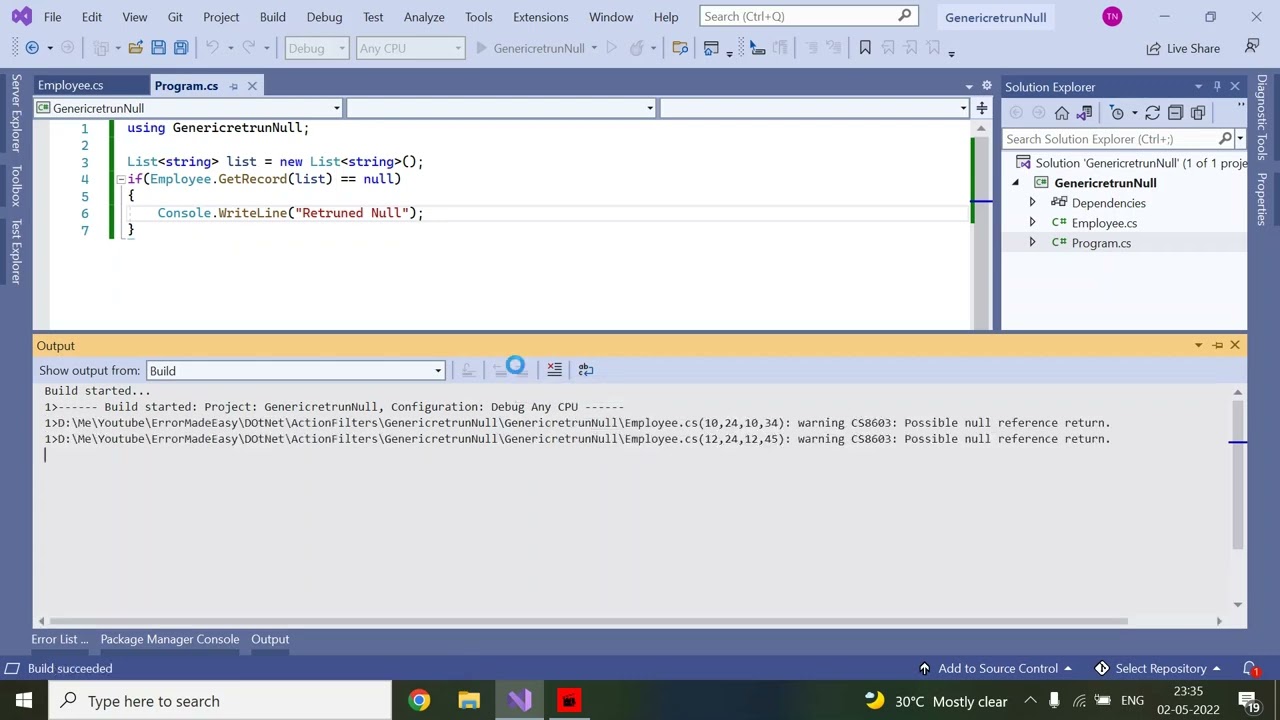1280x720 pixels.
Task: Open the Package Manager Console tab
Action: point(169,639)
